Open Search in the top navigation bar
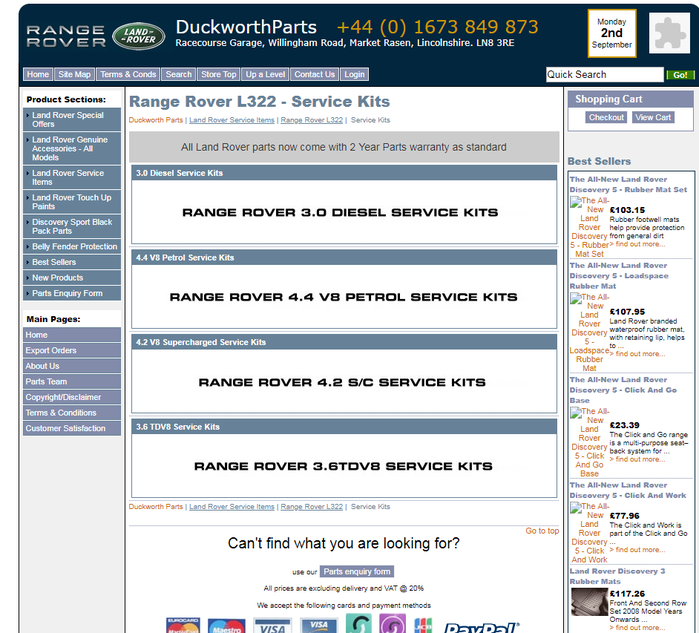This screenshot has width=699, height=633. (178, 74)
